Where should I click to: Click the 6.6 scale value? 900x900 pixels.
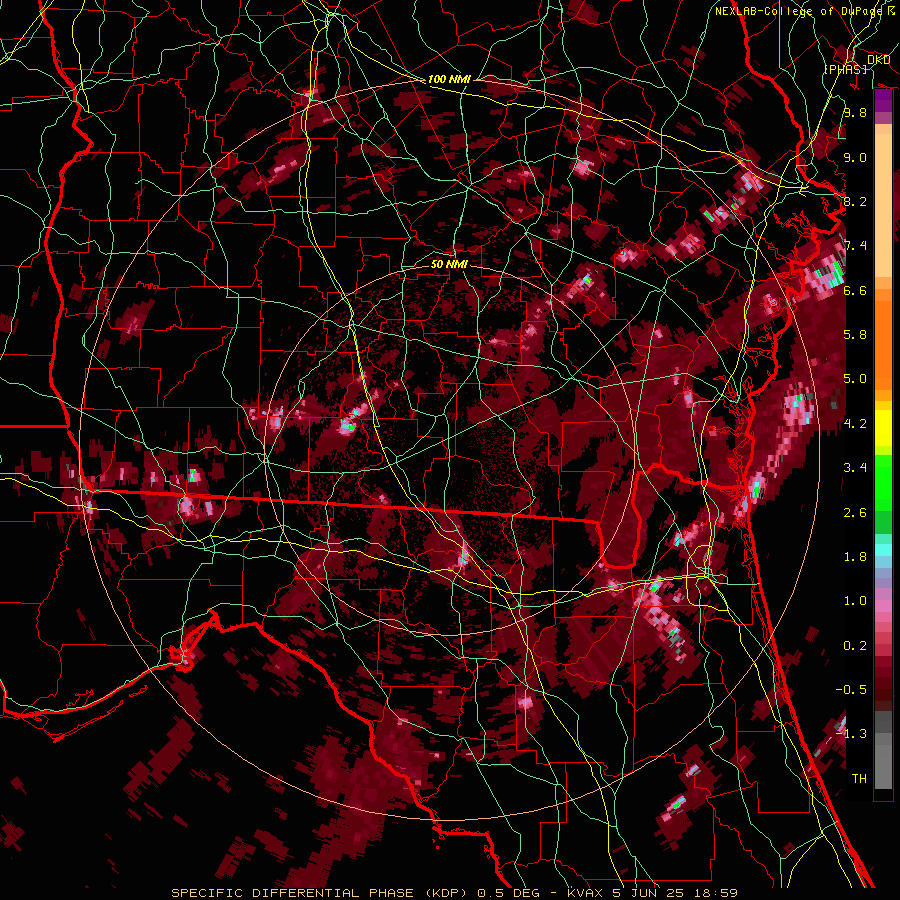pyautogui.click(x=855, y=290)
